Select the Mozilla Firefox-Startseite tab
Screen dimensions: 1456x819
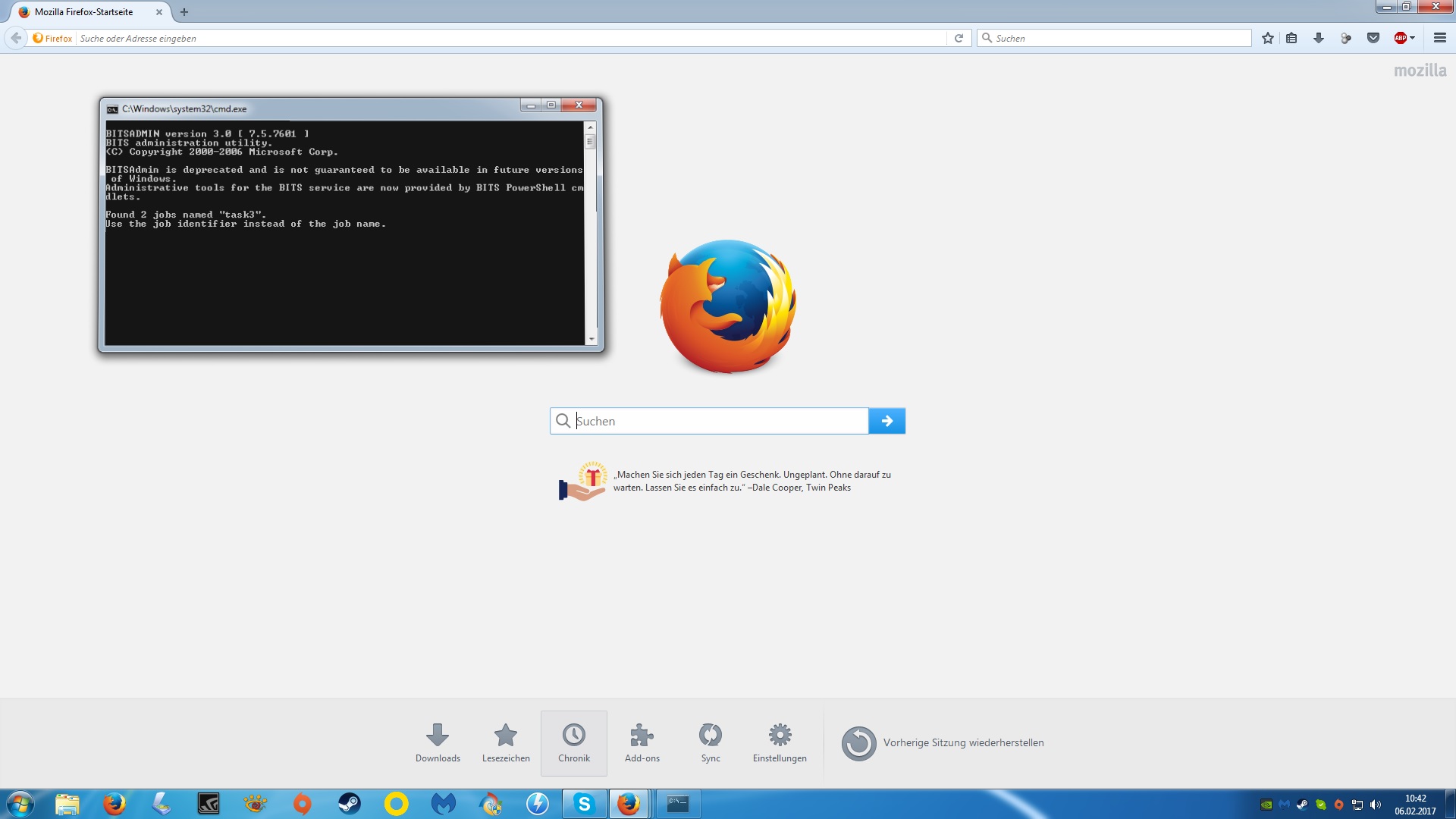pyautogui.click(x=83, y=12)
